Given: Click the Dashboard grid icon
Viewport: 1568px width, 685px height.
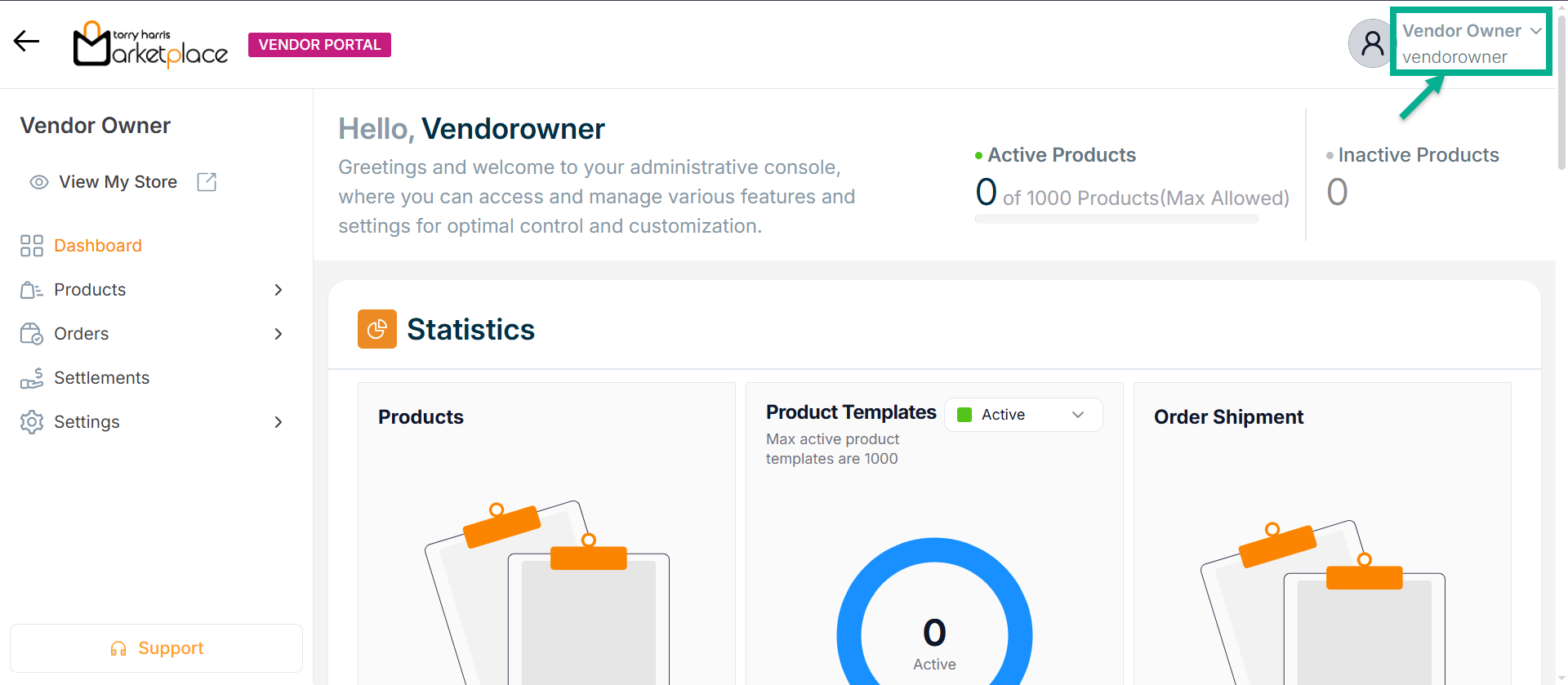Looking at the screenshot, I should (x=32, y=246).
